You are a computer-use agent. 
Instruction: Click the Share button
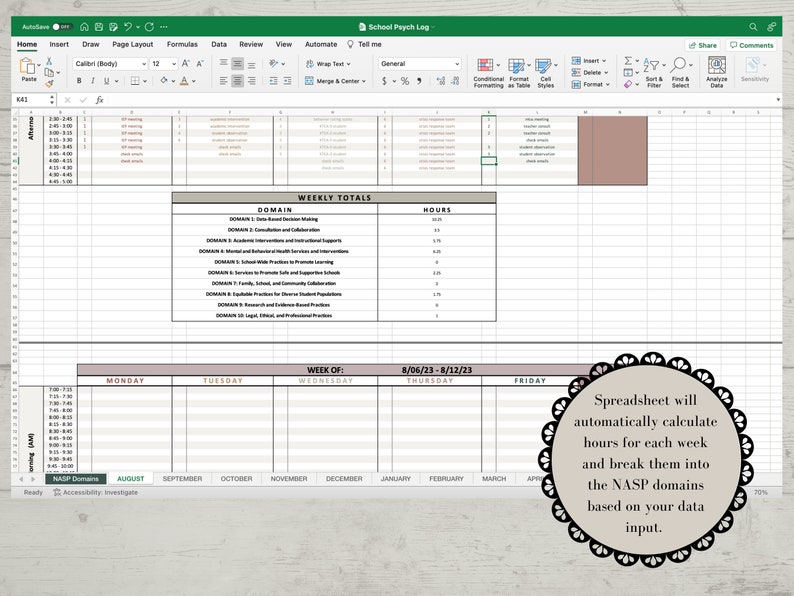[703, 45]
